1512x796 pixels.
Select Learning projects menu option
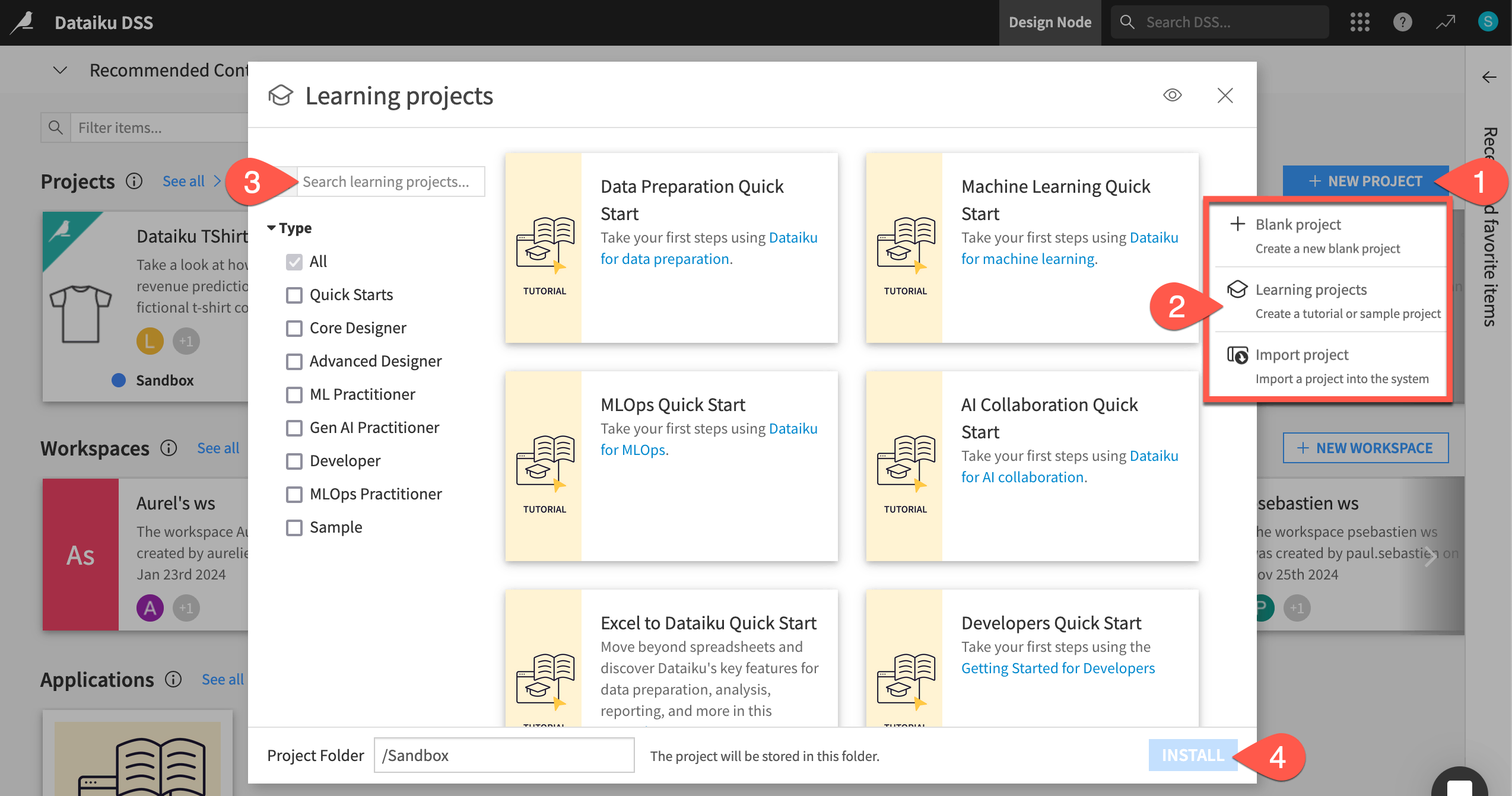coord(1329,301)
